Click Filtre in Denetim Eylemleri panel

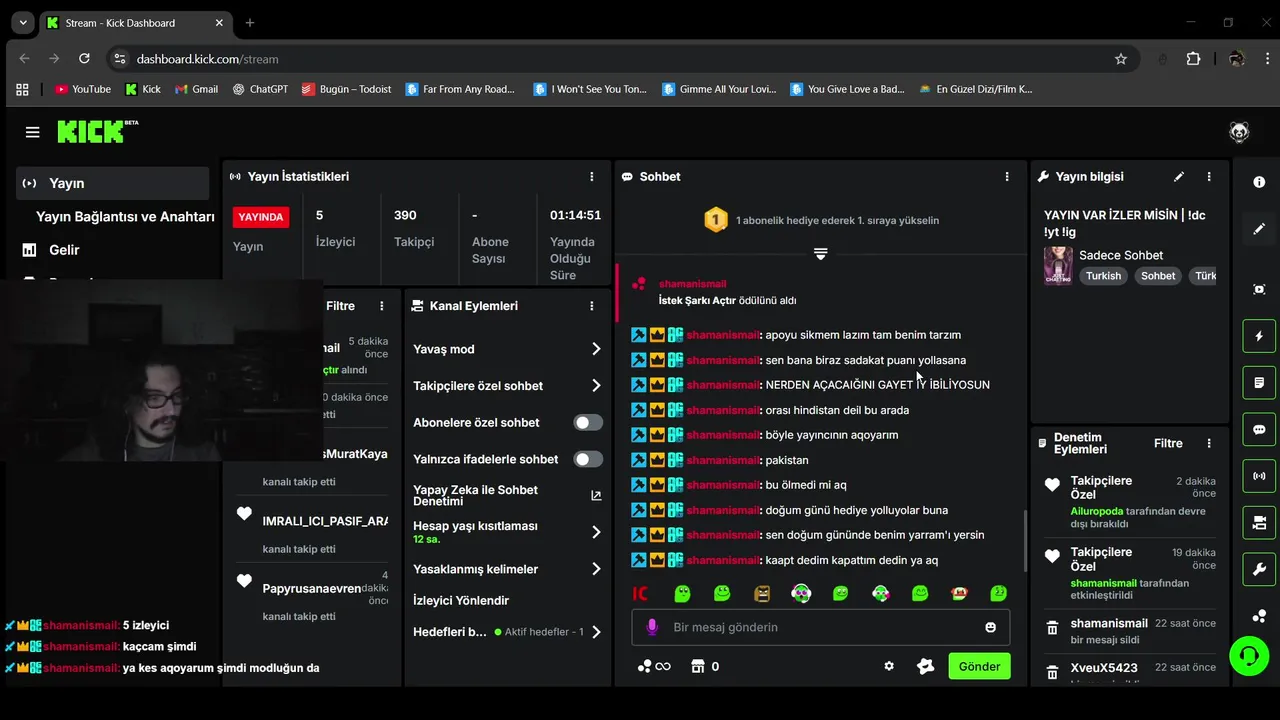(x=1168, y=443)
